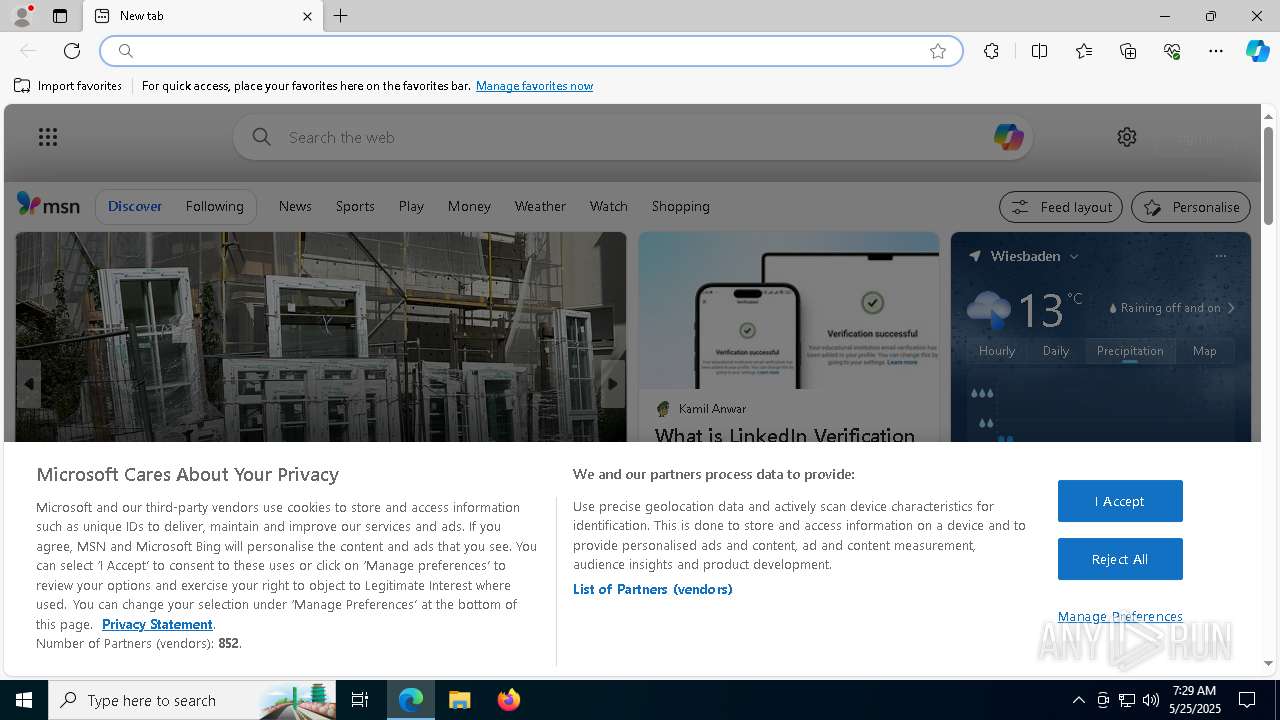
Task: Select the Precipitation weather tab
Action: tap(1130, 351)
